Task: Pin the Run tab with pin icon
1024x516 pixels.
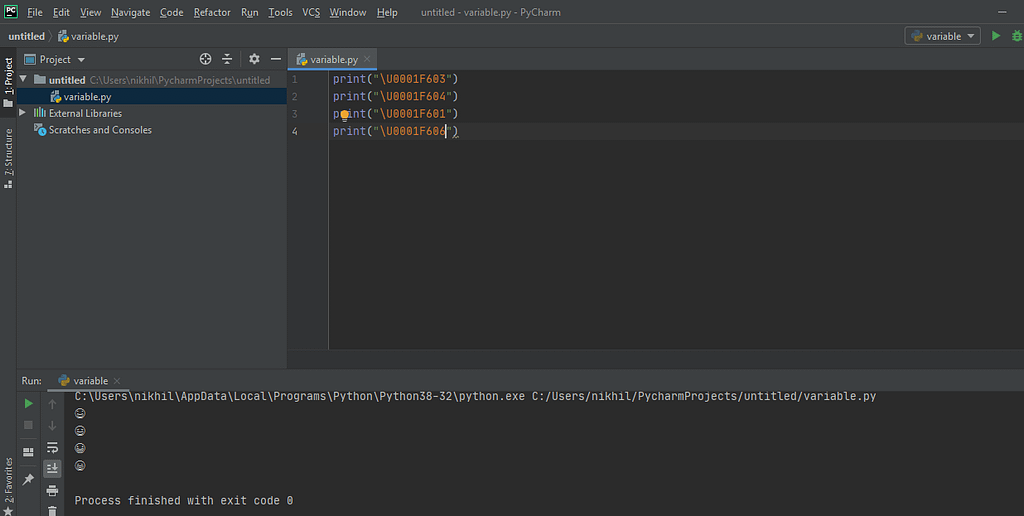Action: pyautogui.click(x=28, y=479)
